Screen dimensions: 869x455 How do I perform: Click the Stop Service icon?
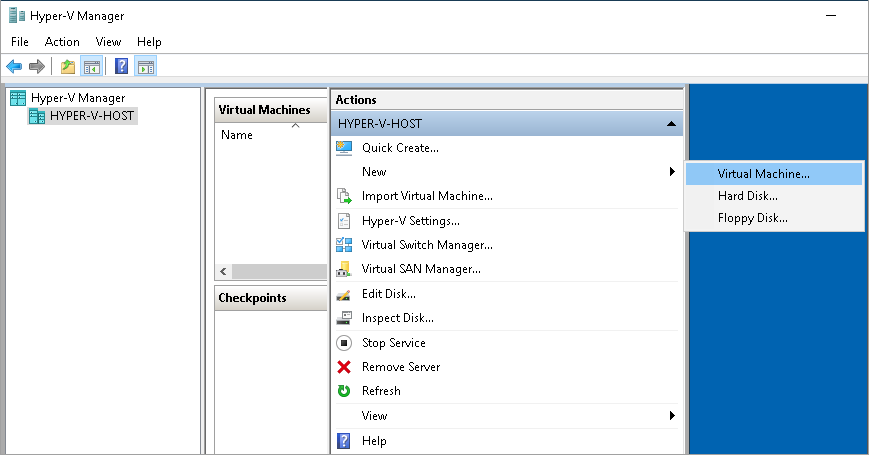pyautogui.click(x=344, y=343)
